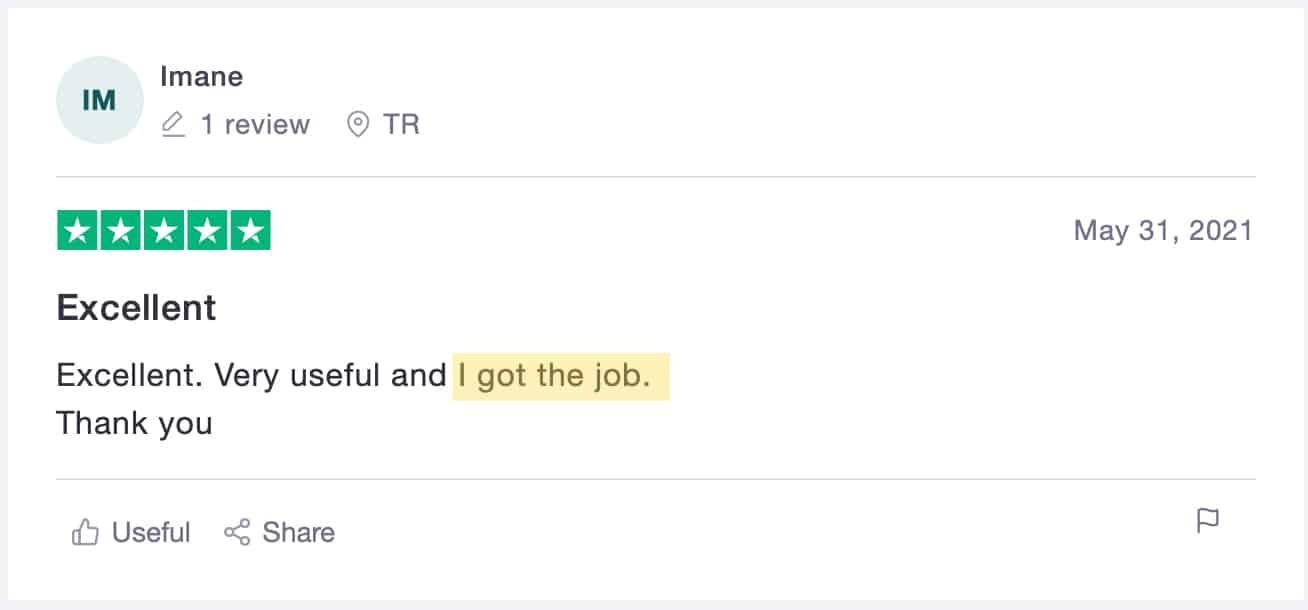Click the 'Thank you' review text

pos(134,423)
